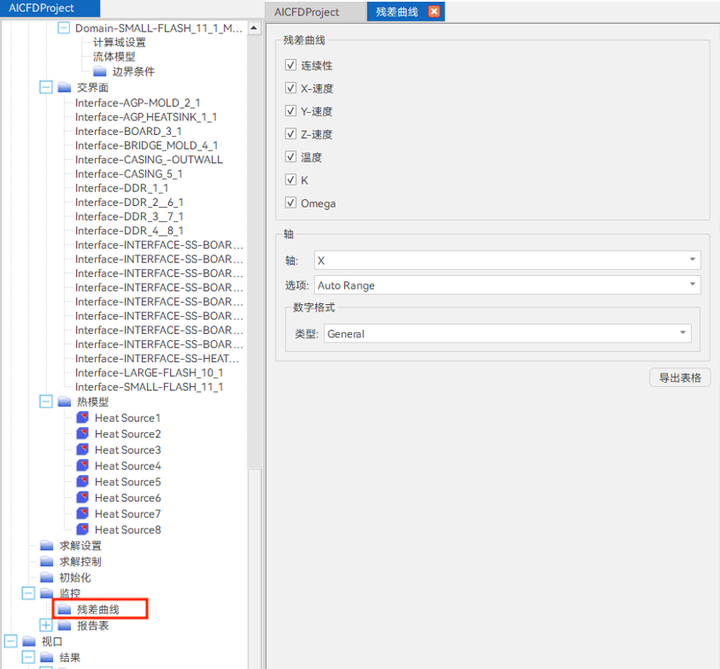Click the 求解控制 folder icon
The image size is (720, 669).
coord(47,562)
